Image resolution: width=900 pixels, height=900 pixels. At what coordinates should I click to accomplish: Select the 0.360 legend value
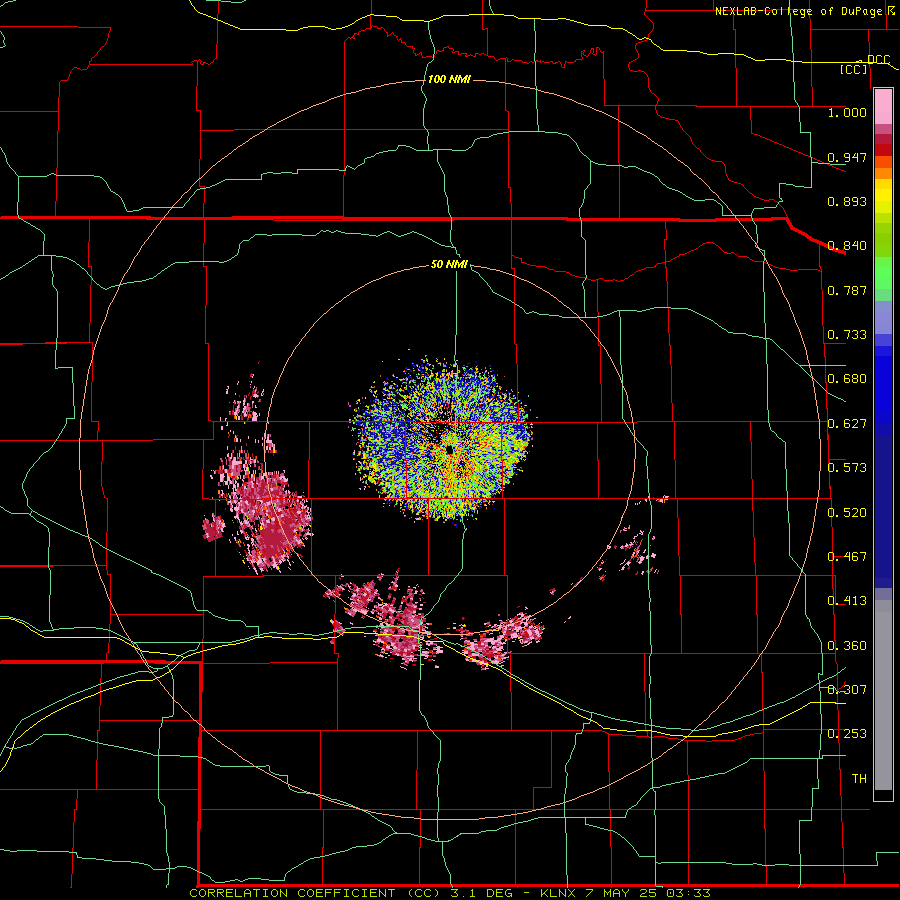(x=847, y=646)
